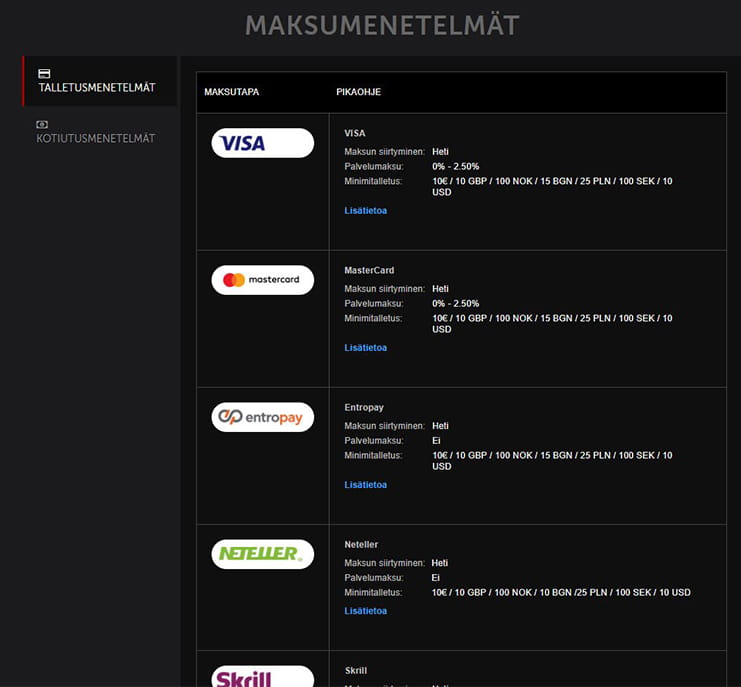Click the Mastercard logo
This screenshot has width=741, height=687.
(263, 280)
